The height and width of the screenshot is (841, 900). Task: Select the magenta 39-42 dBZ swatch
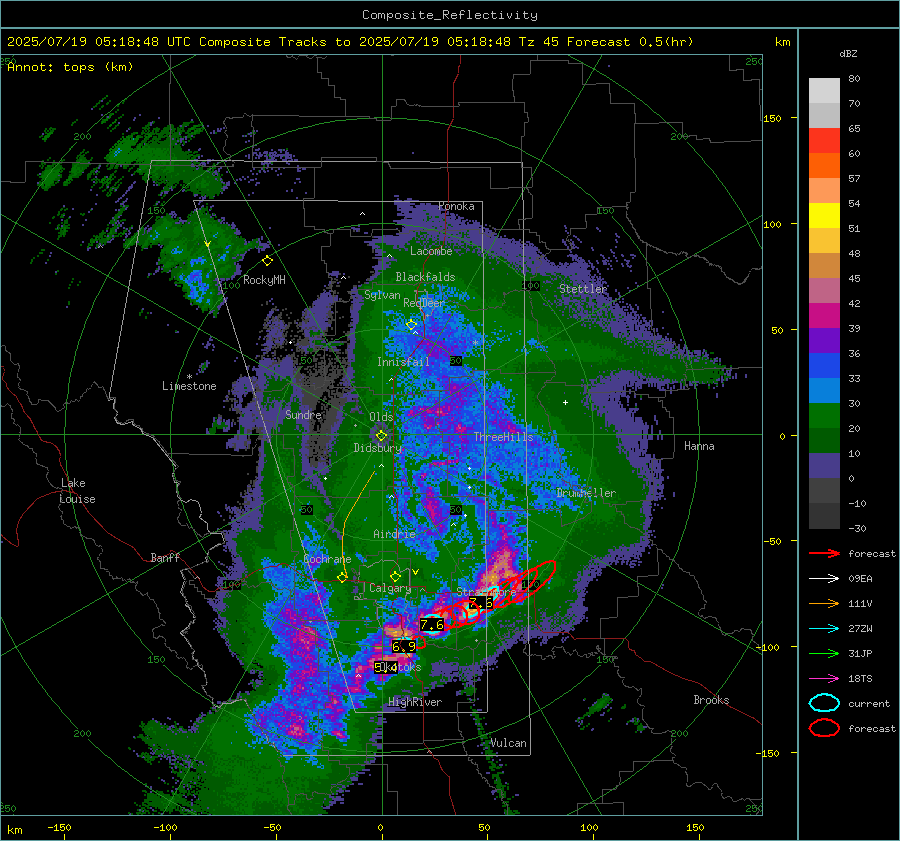click(x=824, y=316)
